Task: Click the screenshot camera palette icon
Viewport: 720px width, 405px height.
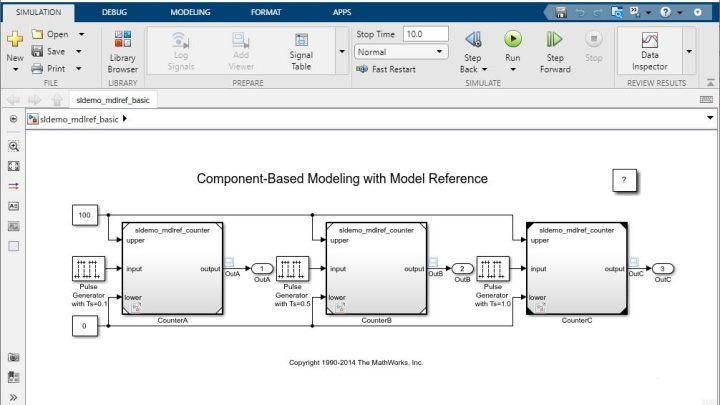Action: (x=13, y=357)
